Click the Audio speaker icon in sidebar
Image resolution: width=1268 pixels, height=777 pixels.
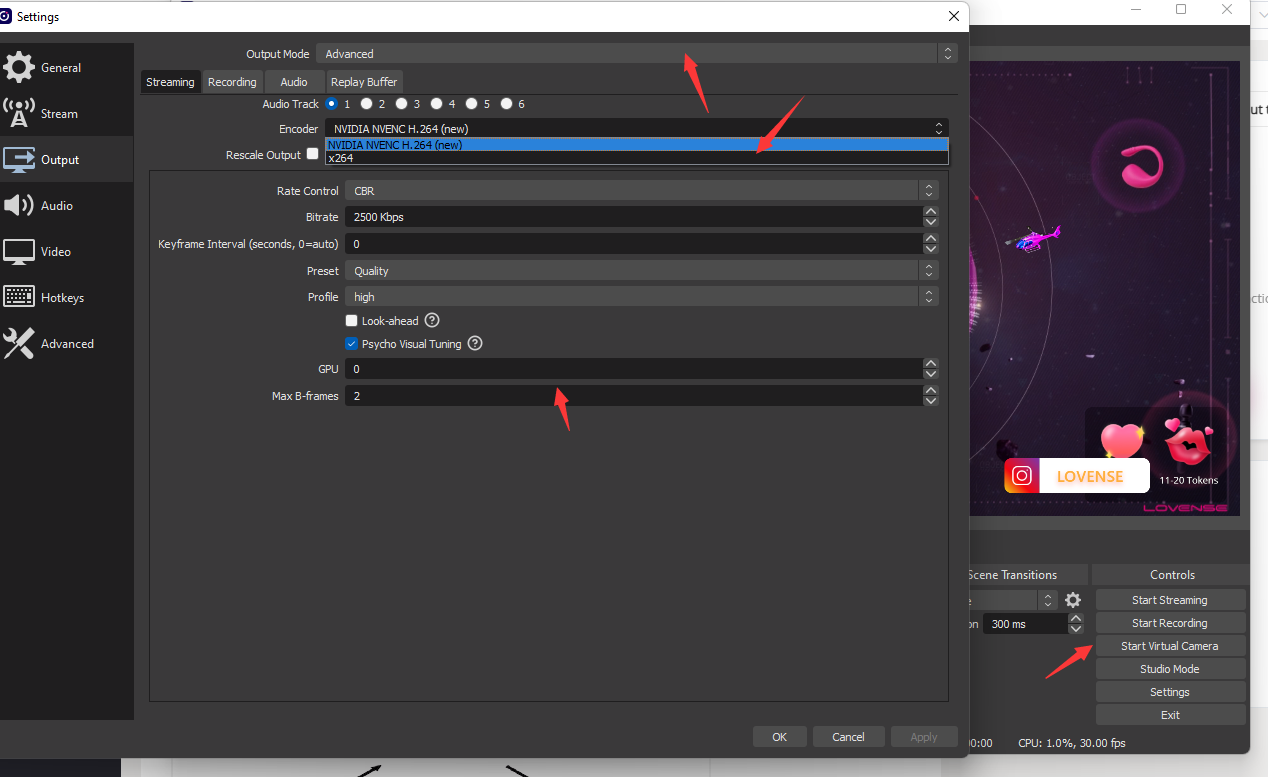pos(19,206)
